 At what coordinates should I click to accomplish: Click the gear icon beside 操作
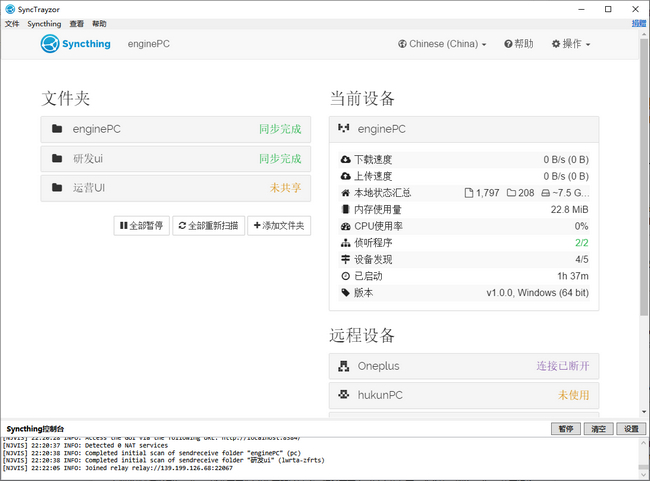point(556,44)
